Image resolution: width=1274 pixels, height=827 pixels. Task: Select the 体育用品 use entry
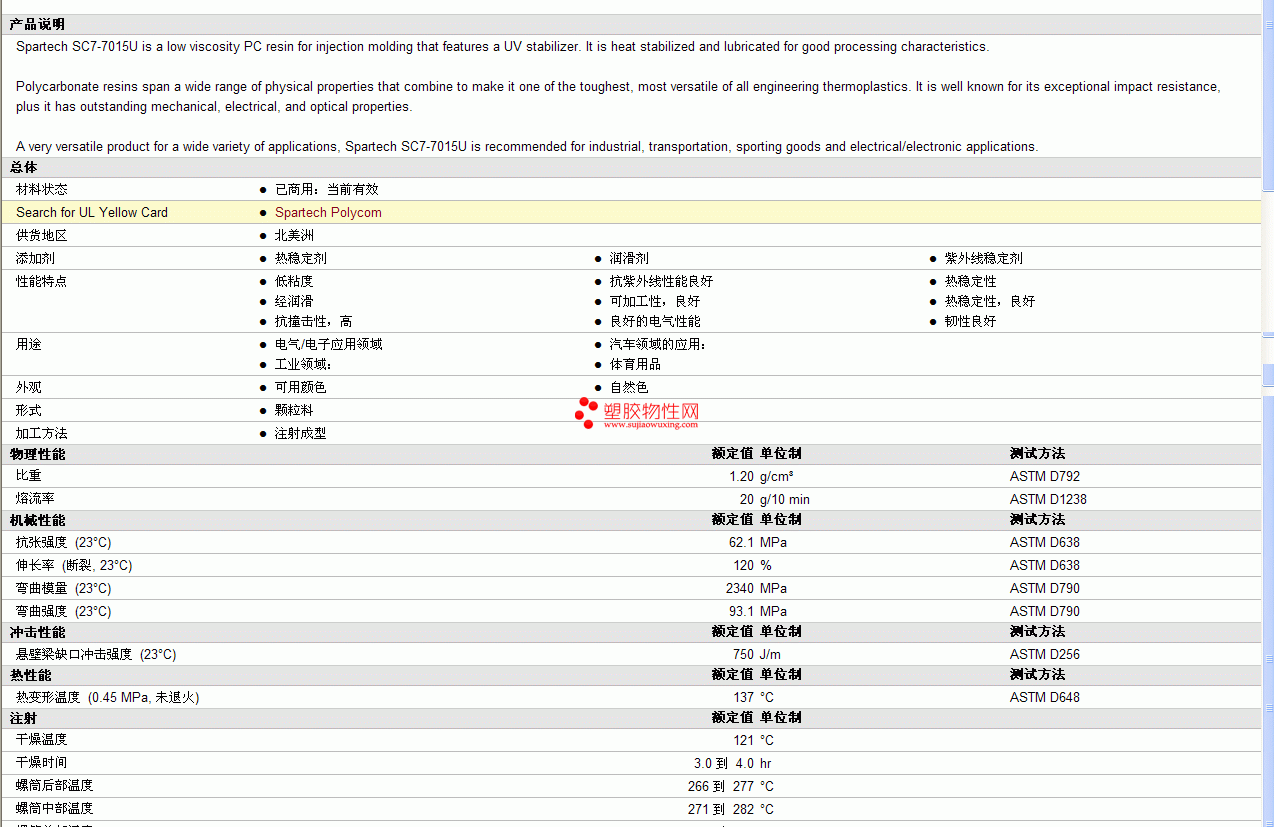(636, 364)
